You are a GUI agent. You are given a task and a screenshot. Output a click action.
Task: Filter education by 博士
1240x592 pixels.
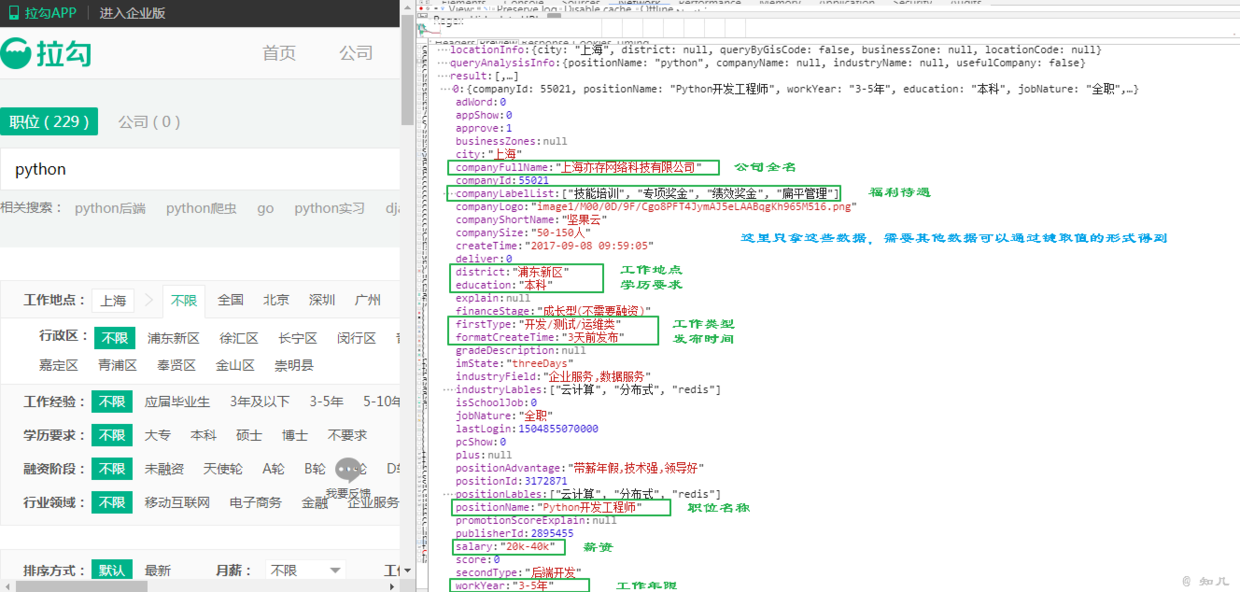(x=295, y=435)
